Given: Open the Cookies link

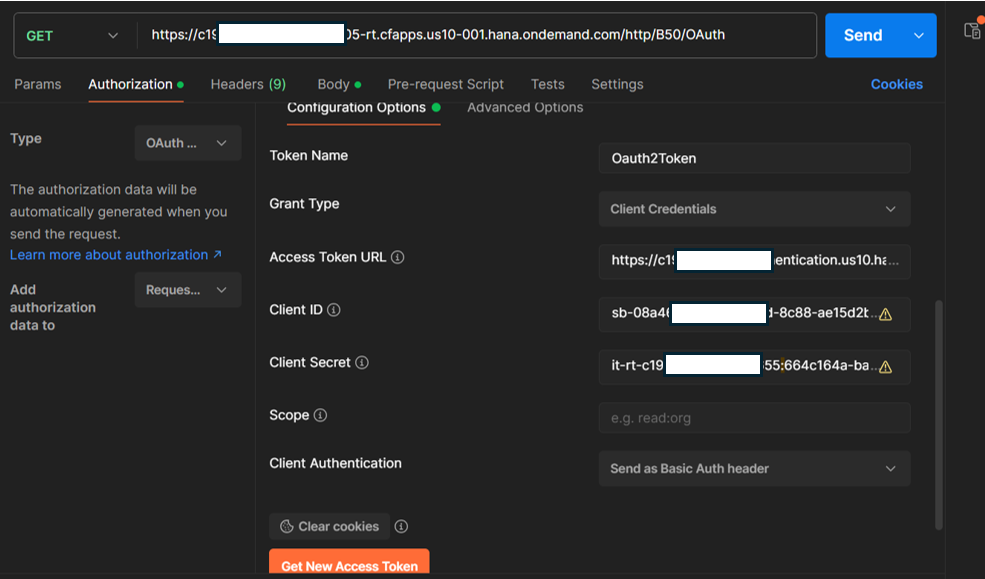Looking at the screenshot, I should tap(896, 84).
